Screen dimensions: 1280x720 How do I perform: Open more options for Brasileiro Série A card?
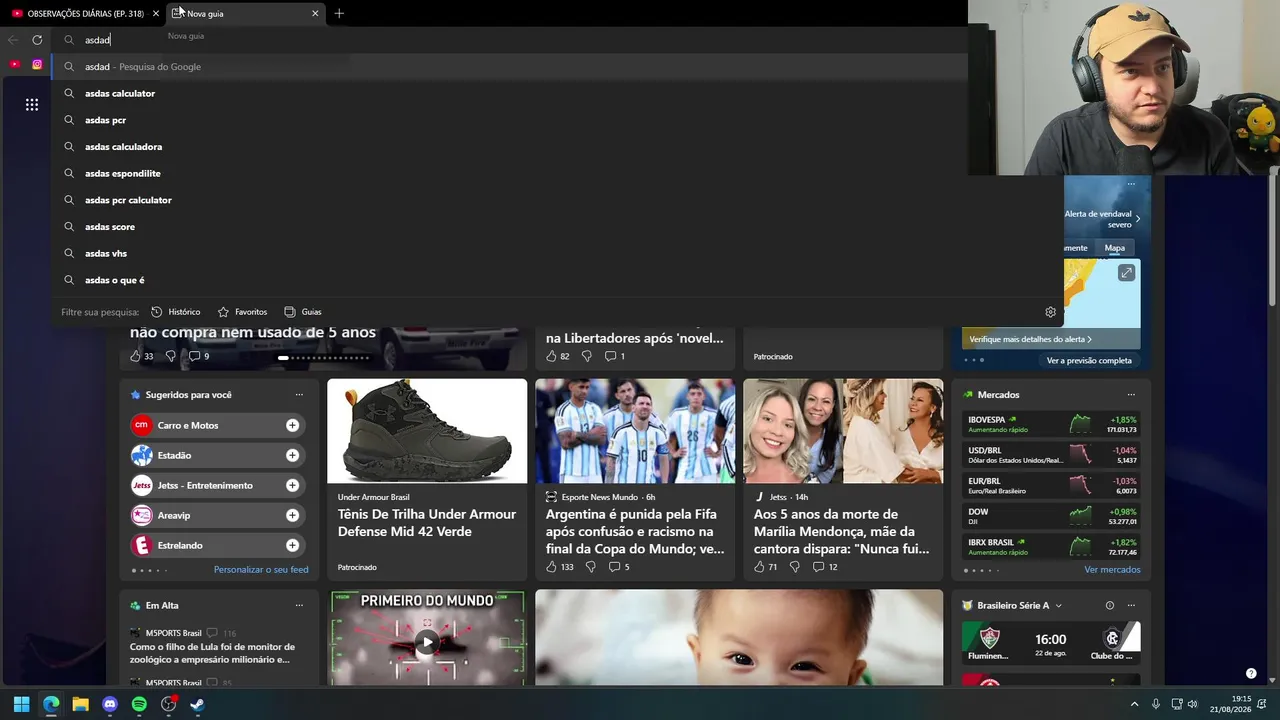click(1131, 605)
